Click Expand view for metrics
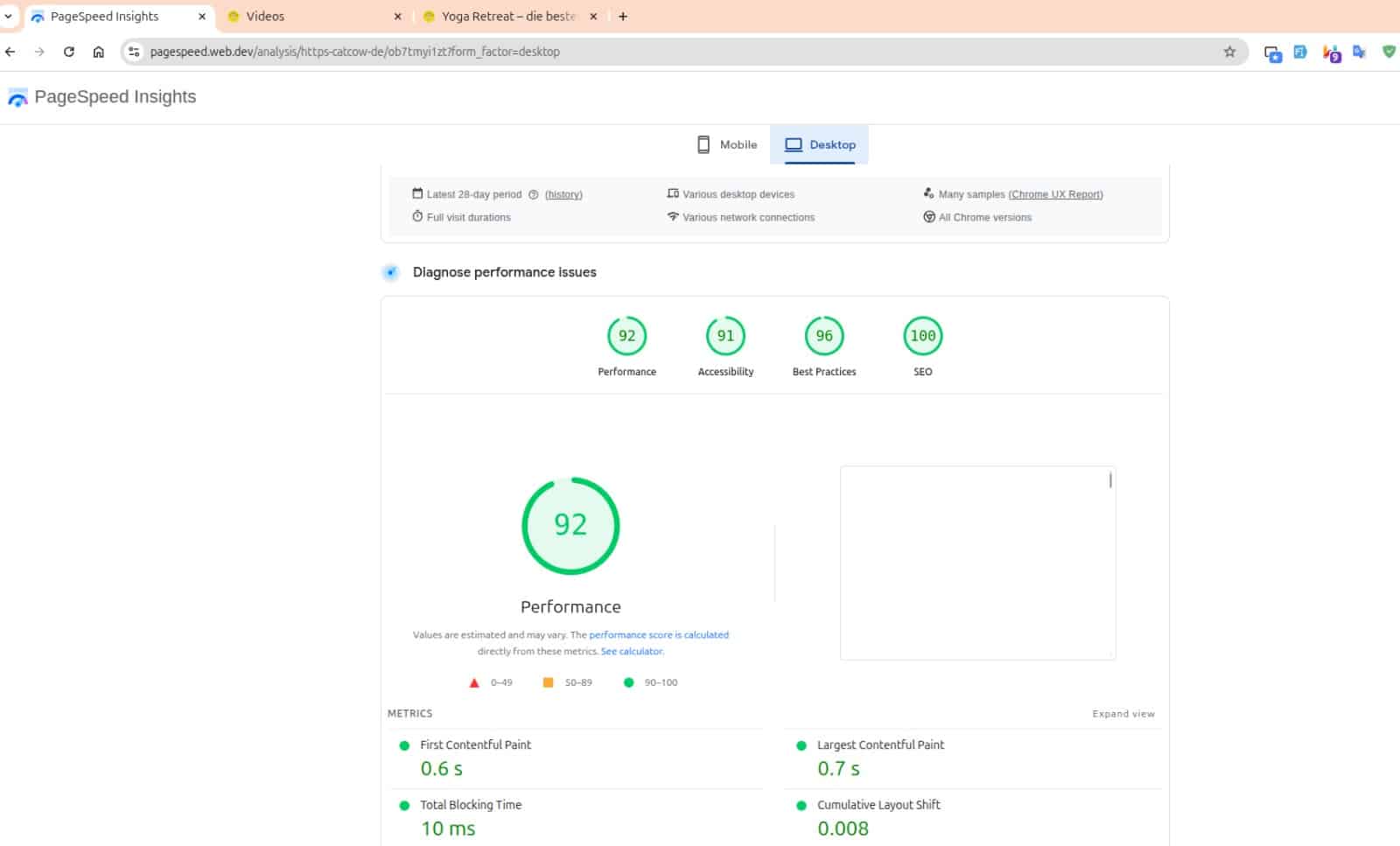 coord(1123,714)
